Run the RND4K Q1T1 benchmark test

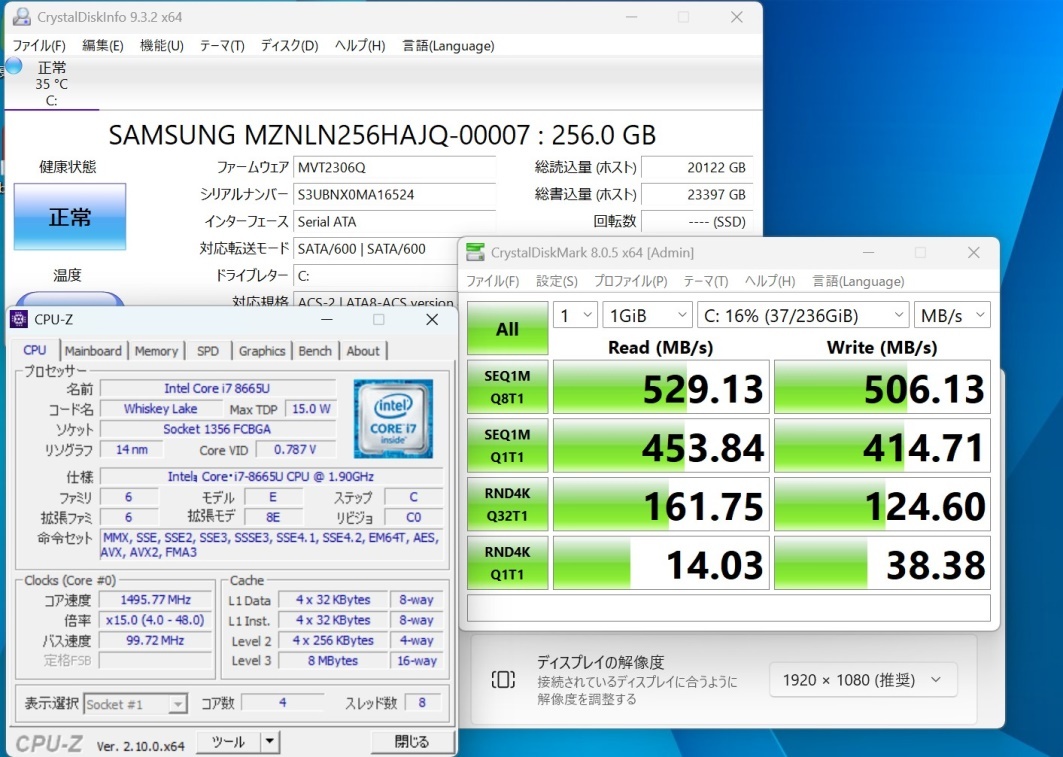(x=507, y=563)
